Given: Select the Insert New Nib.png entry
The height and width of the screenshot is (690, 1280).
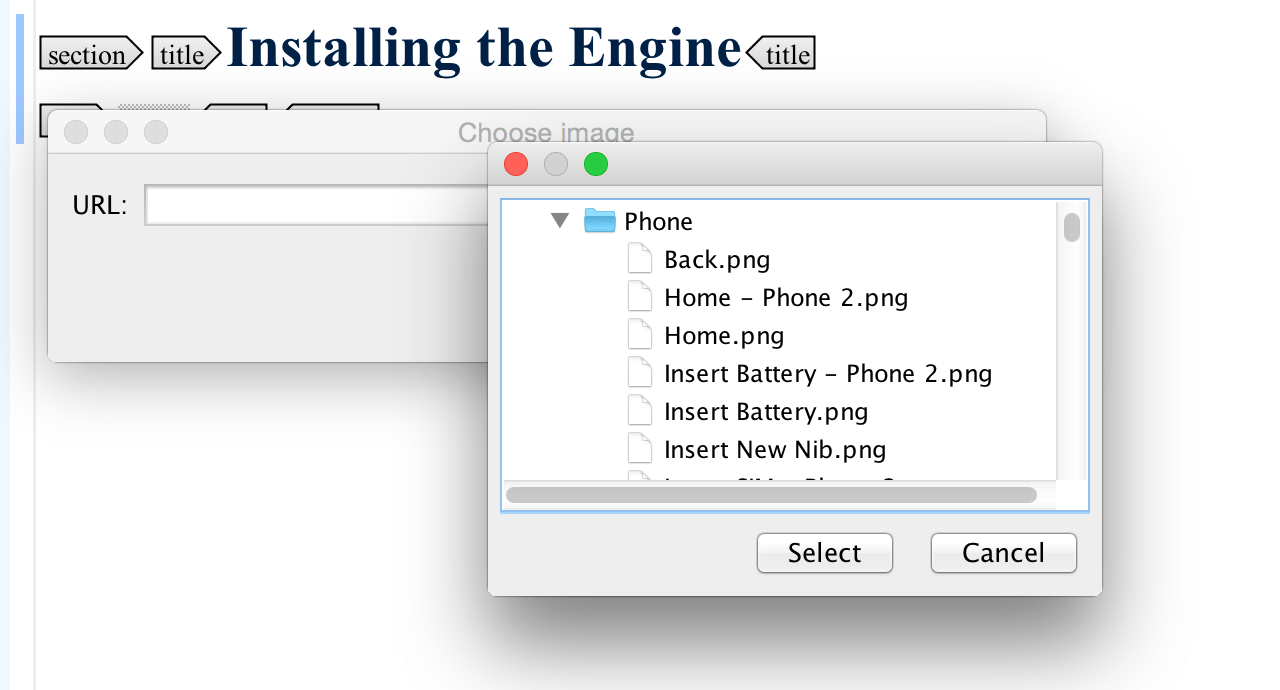Looking at the screenshot, I should [775, 450].
